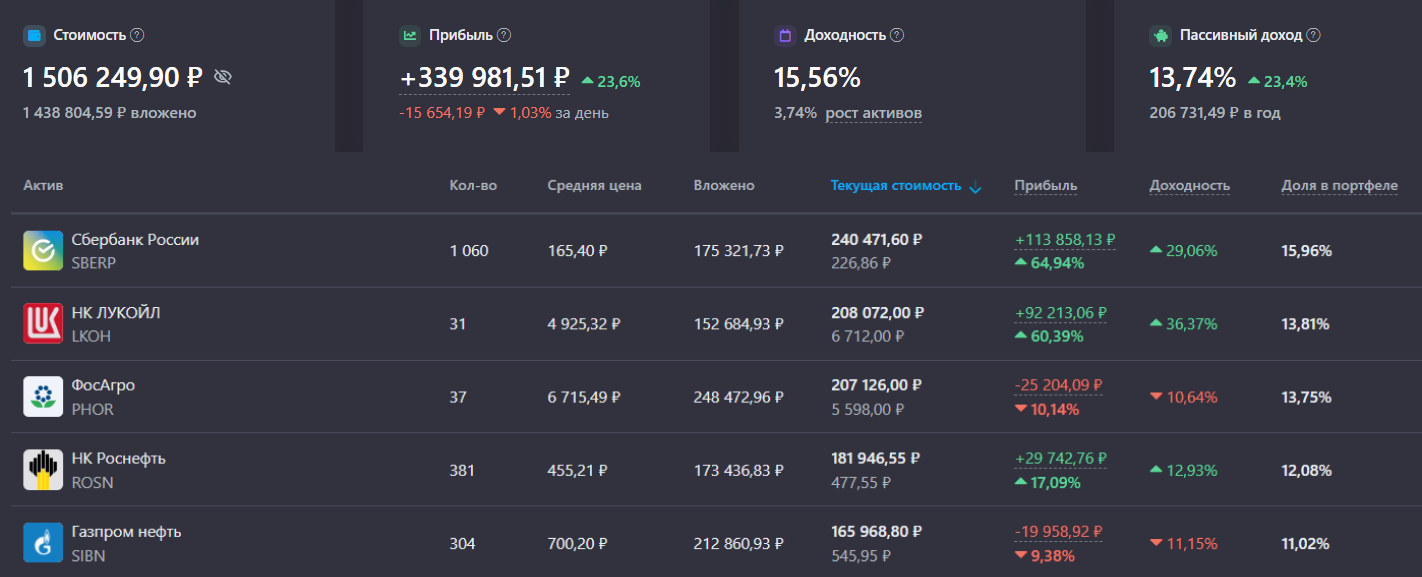Click help icon next to Стоимость
This screenshot has width=1422, height=577.
(x=138, y=35)
